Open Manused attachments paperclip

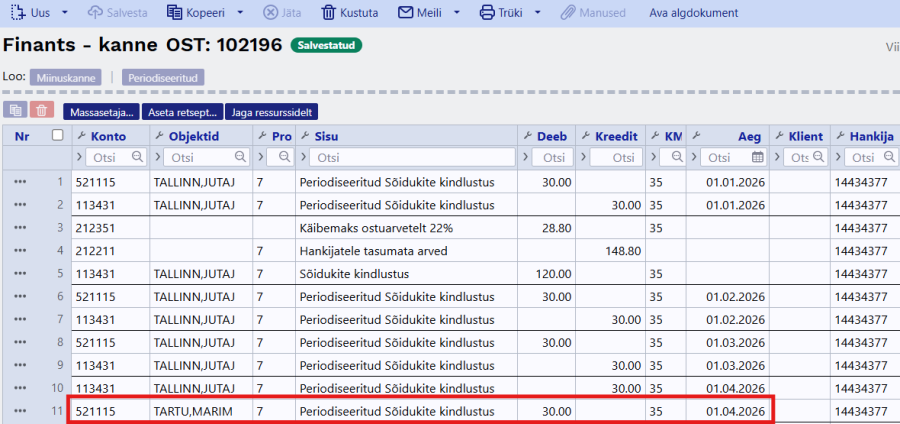click(593, 13)
